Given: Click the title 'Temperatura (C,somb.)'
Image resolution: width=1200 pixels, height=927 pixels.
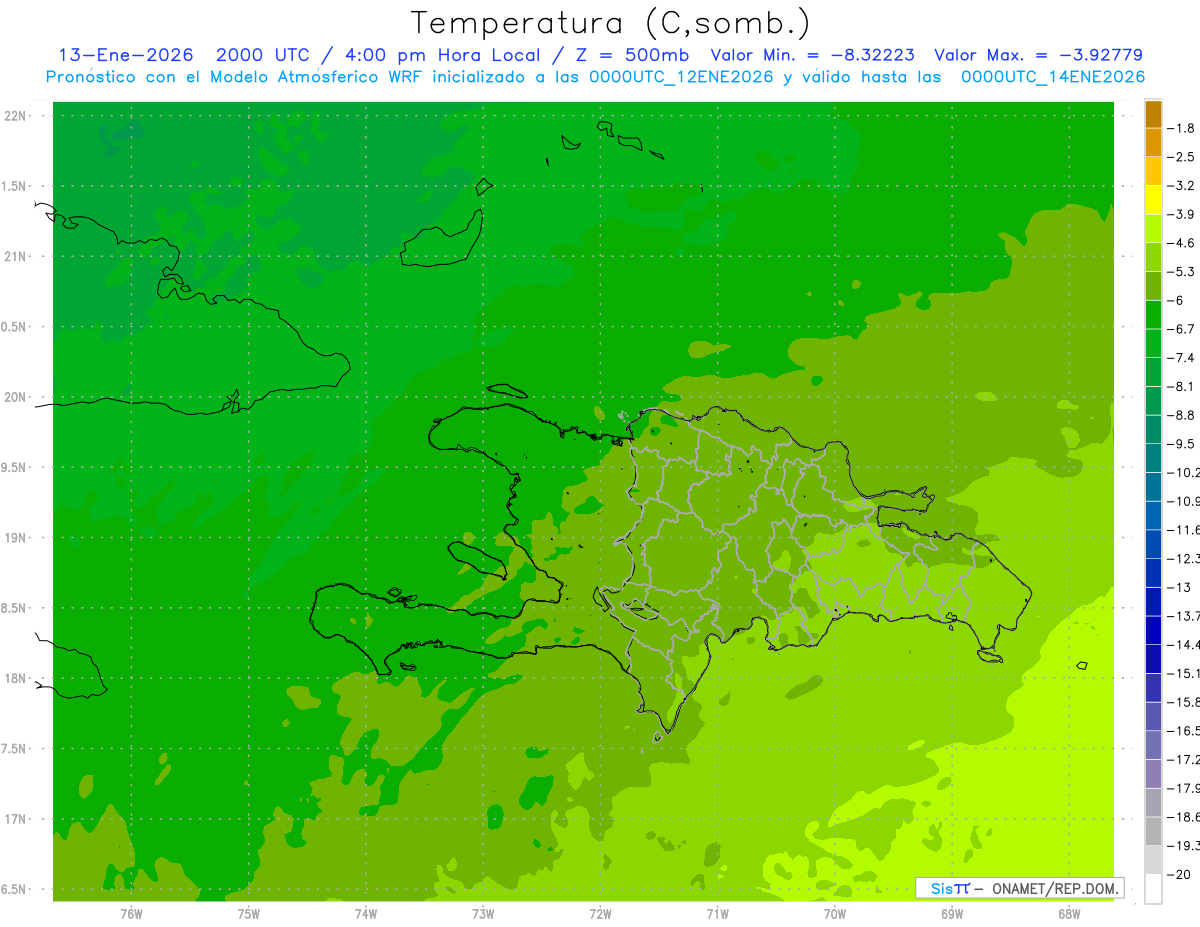Looking at the screenshot, I should pos(611,23).
